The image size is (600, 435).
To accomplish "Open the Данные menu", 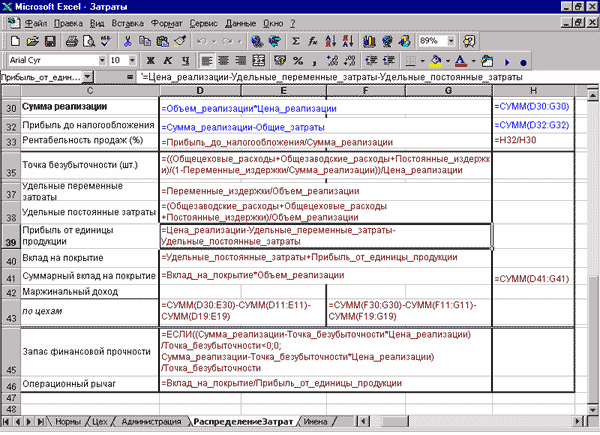I will tap(240, 24).
